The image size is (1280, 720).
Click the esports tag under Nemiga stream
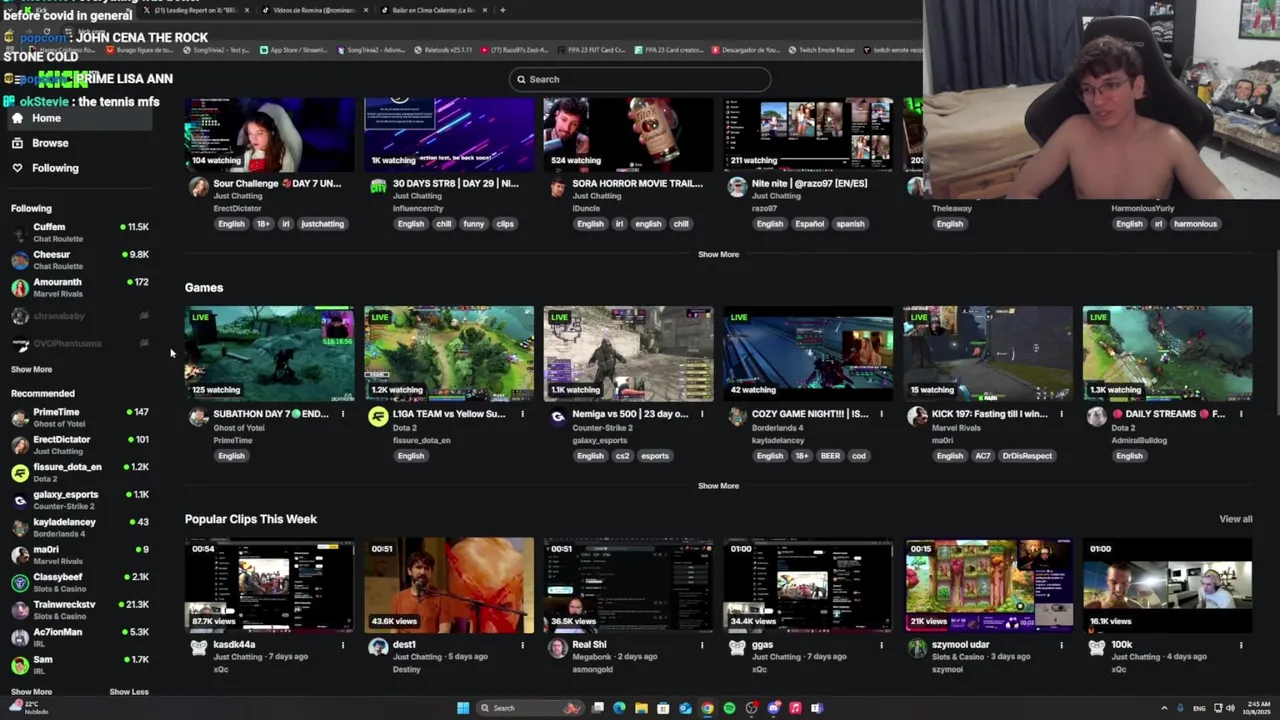tap(655, 456)
